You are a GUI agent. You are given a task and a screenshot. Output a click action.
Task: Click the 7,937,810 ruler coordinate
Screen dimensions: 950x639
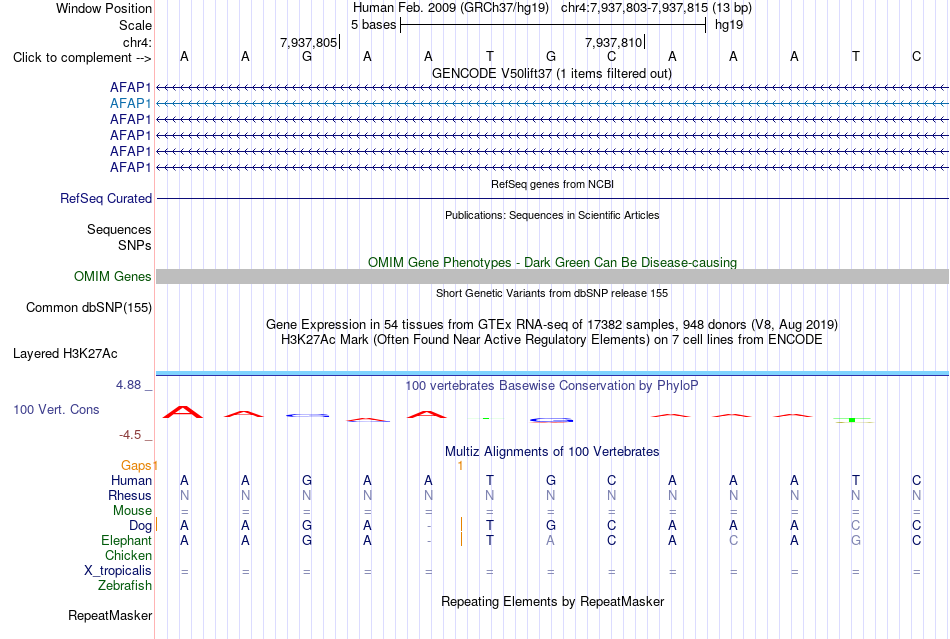(613, 42)
